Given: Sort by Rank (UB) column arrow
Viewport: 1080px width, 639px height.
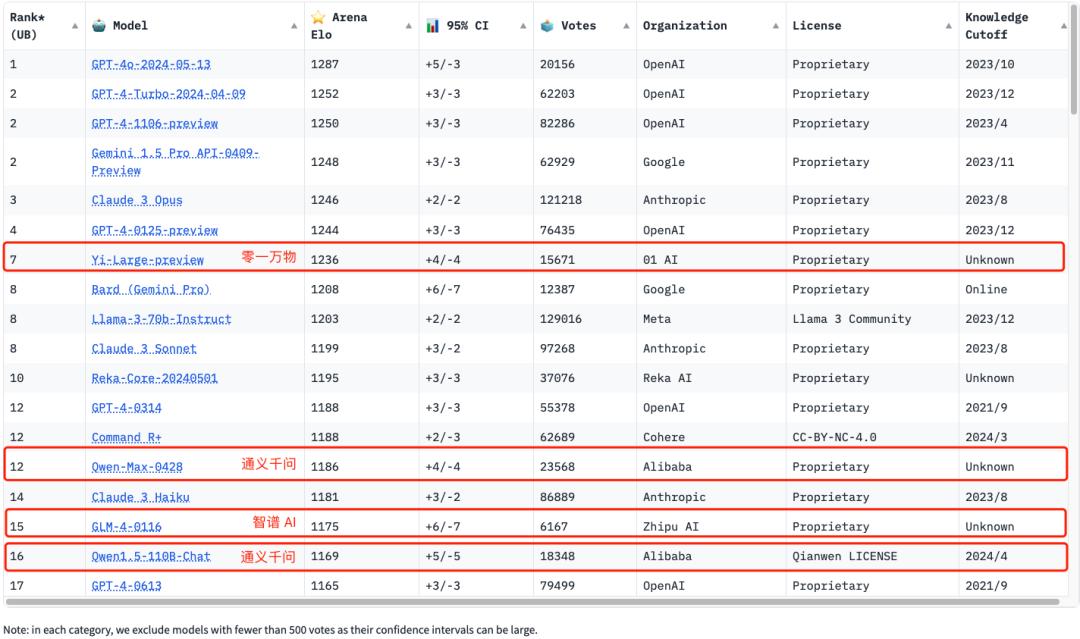Looking at the screenshot, I should [74, 26].
